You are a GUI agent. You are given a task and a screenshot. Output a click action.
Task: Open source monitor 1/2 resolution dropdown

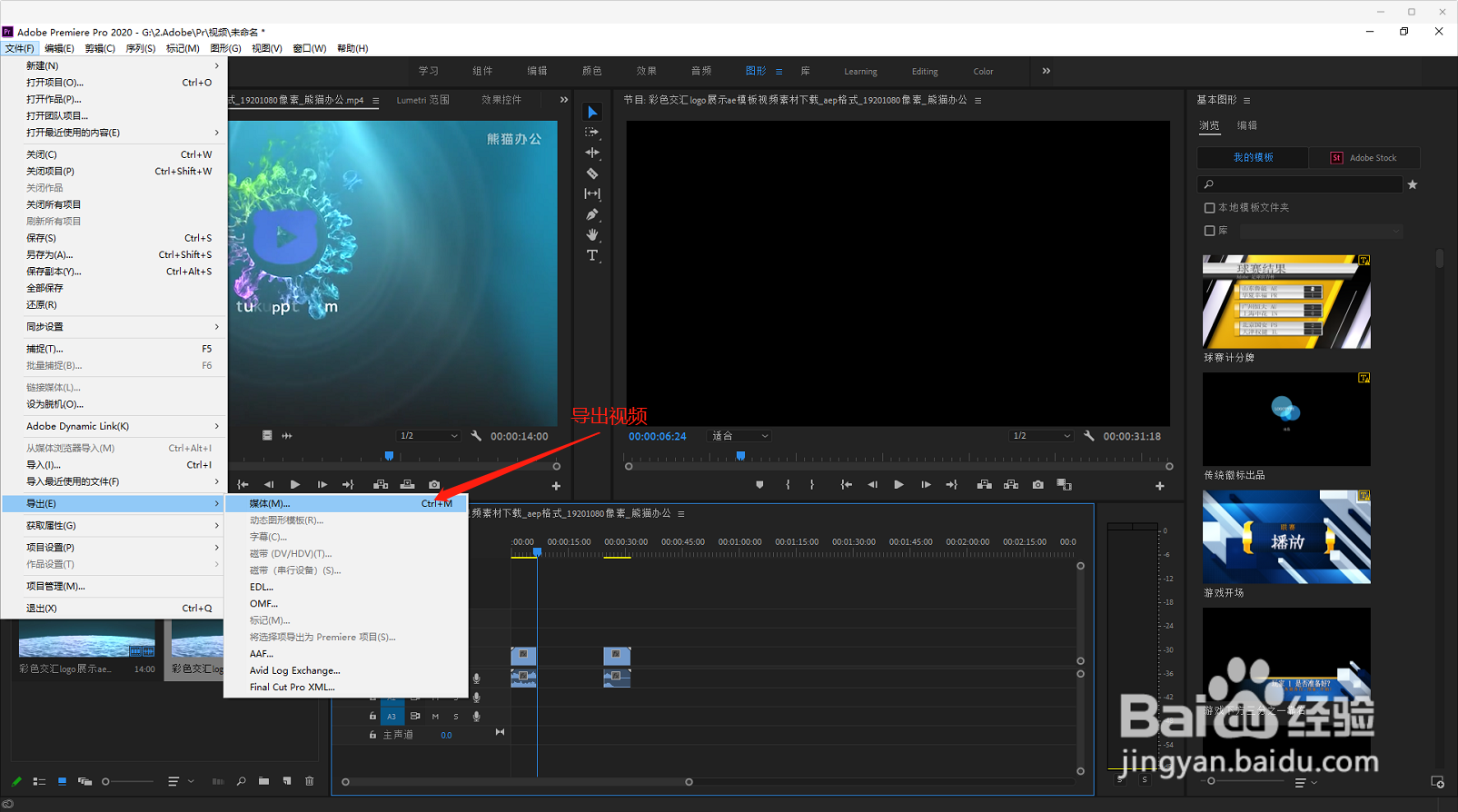click(429, 436)
